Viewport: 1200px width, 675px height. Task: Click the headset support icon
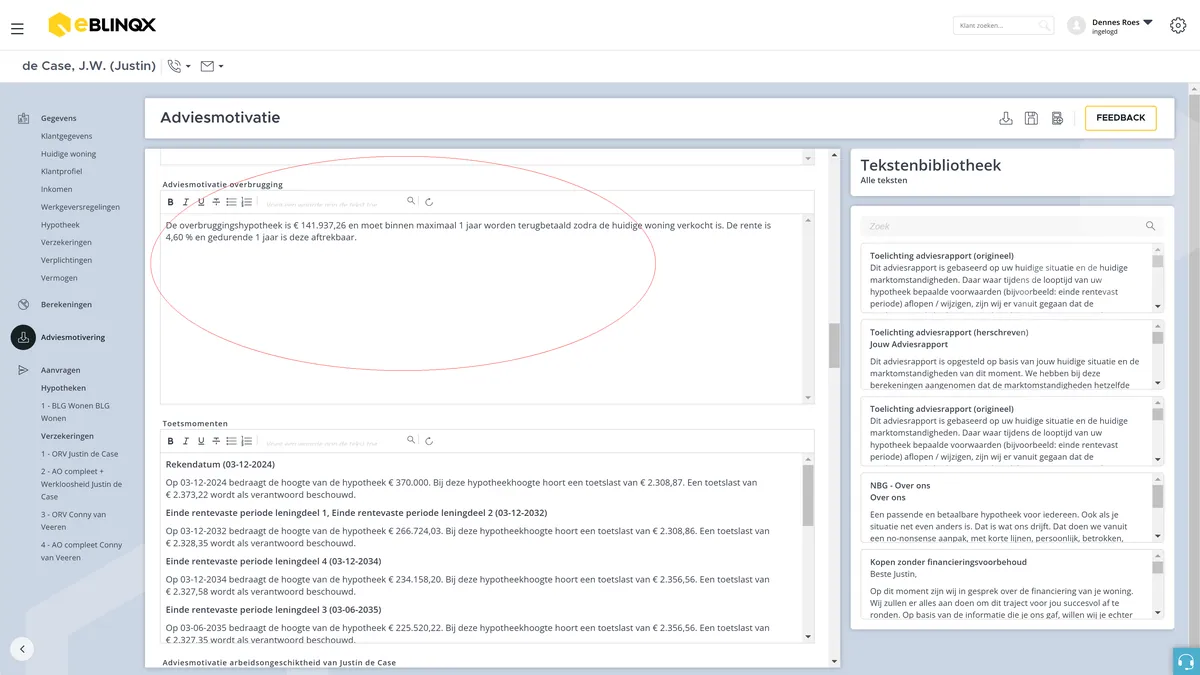coord(1186,661)
